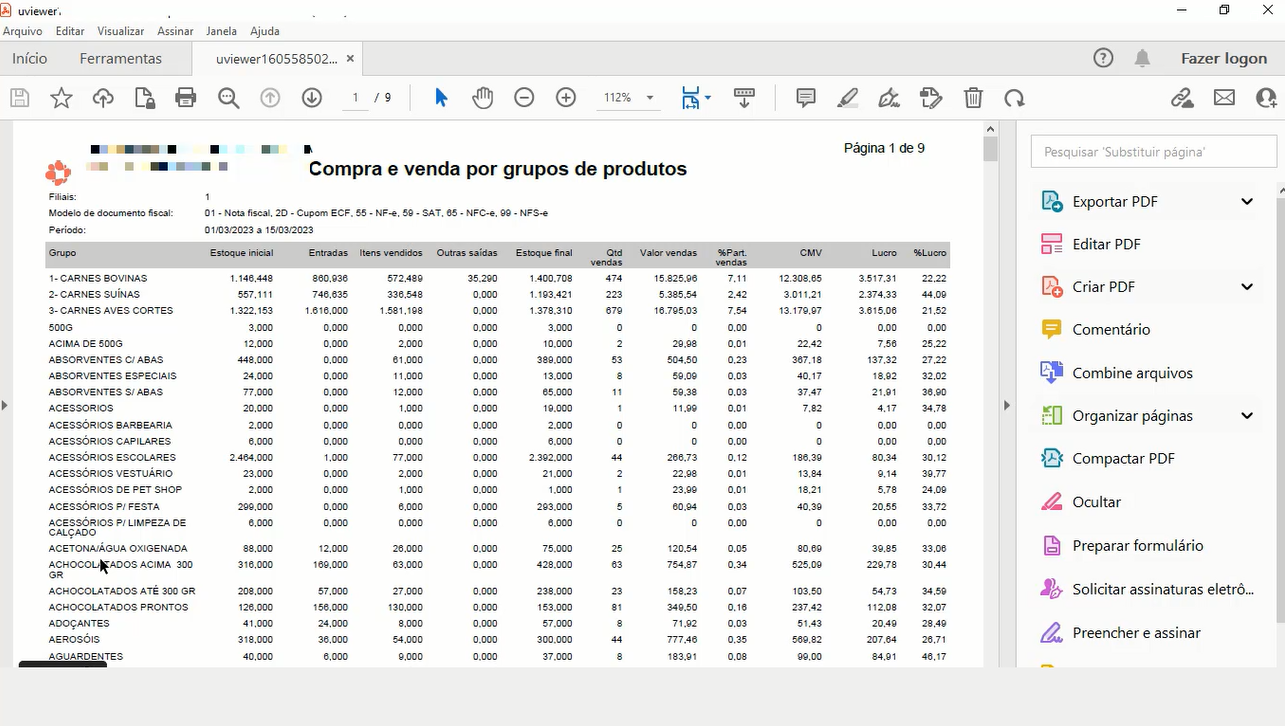Open the help question mark icon
The height and width of the screenshot is (726, 1285).
tap(1103, 58)
